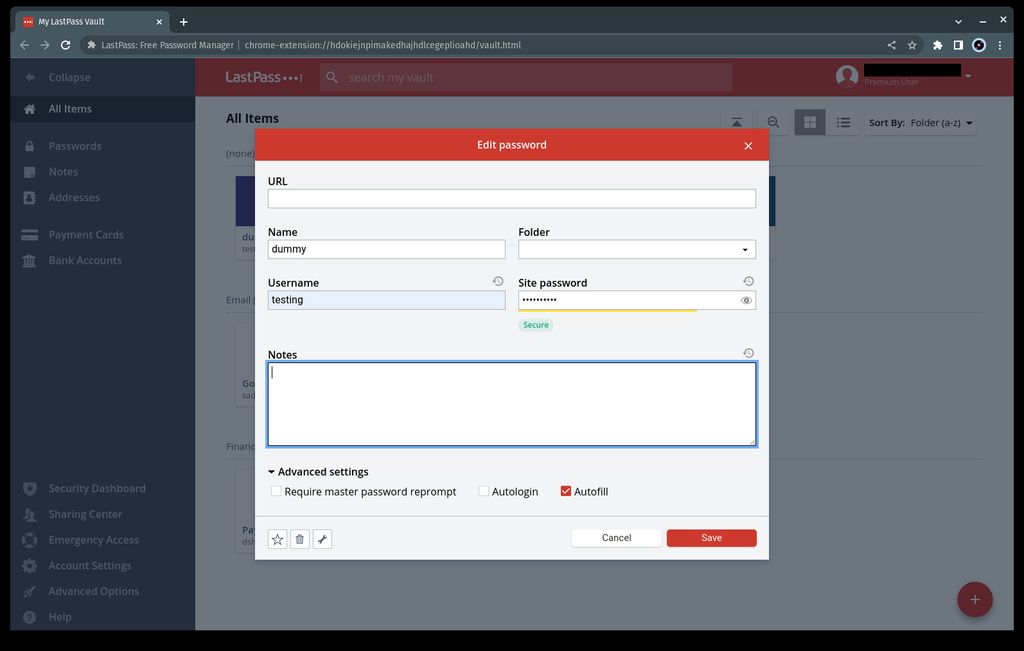Collapse the LastPass sidebar

tap(57, 77)
